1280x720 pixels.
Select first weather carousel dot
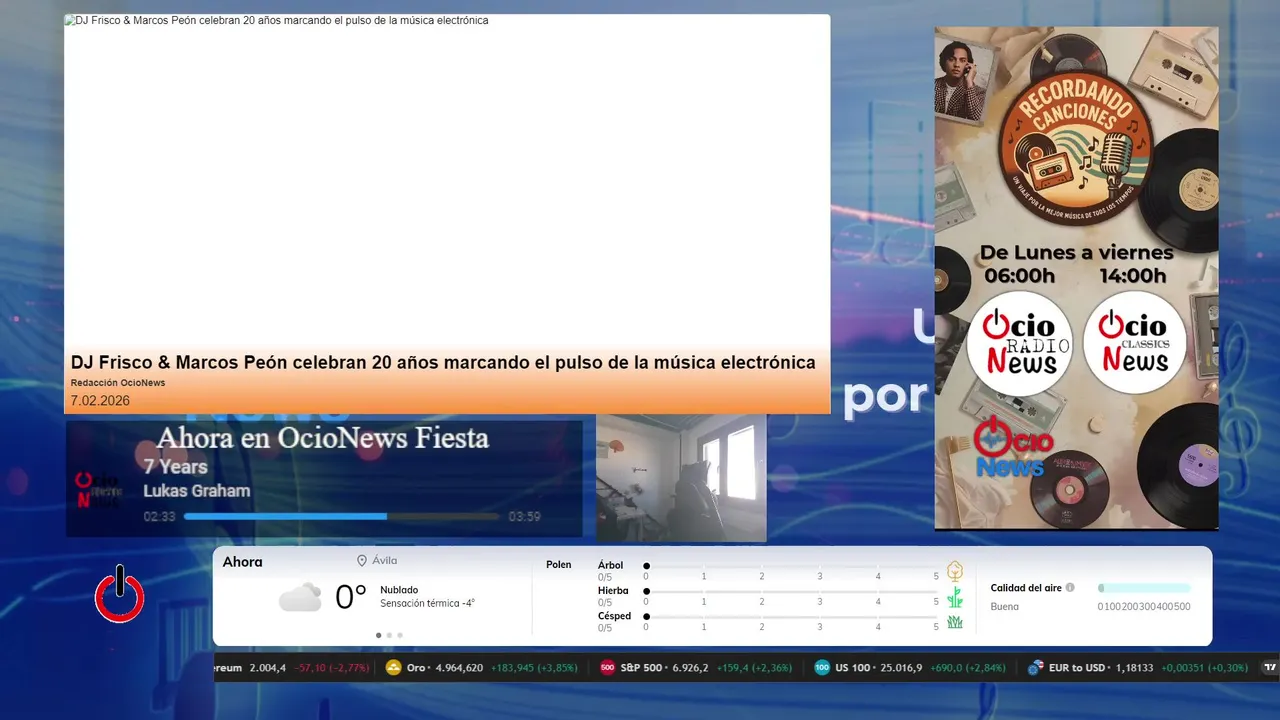coord(378,635)
